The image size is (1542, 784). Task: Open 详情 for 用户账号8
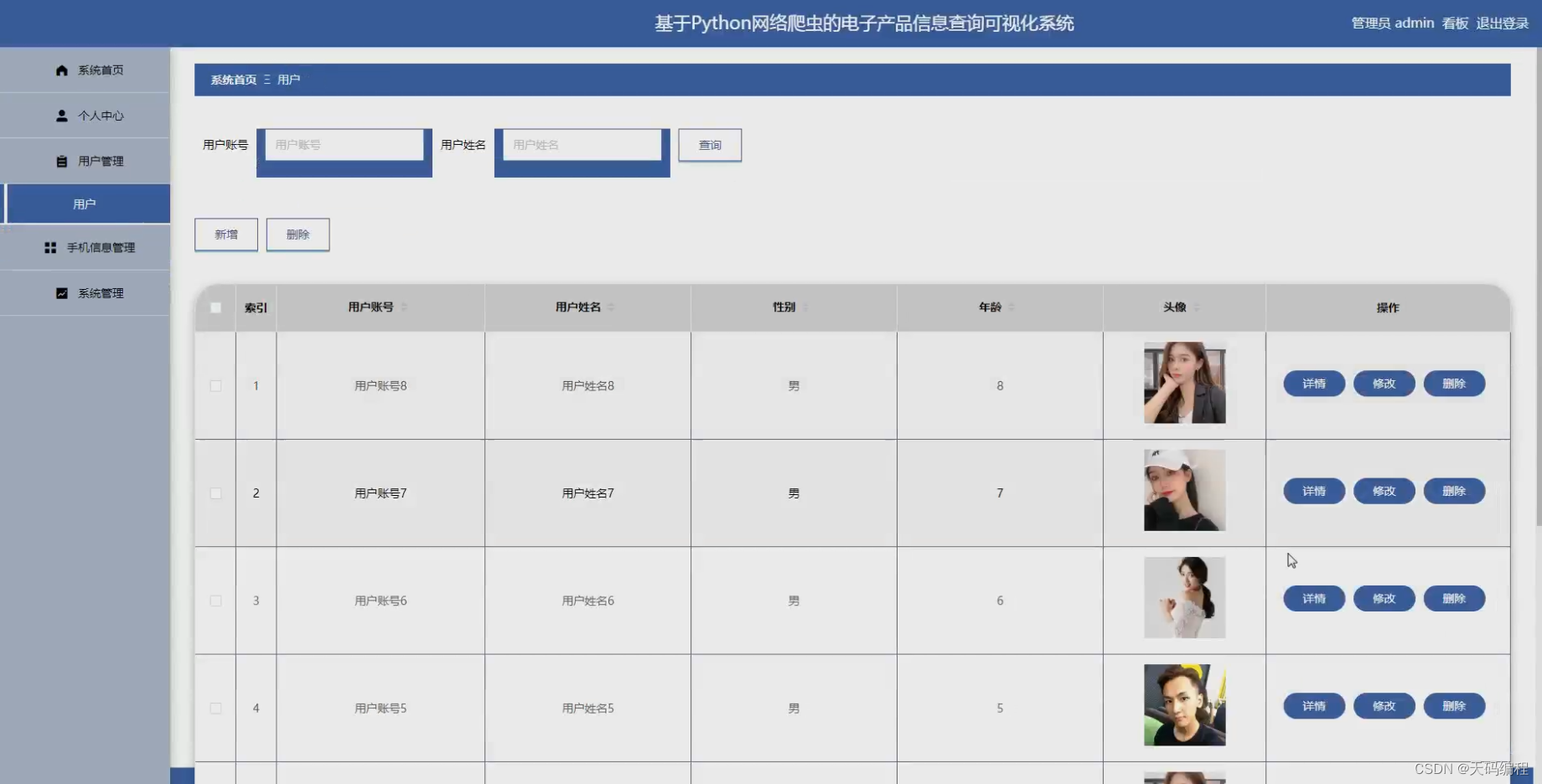click(x=1314, y=384)
